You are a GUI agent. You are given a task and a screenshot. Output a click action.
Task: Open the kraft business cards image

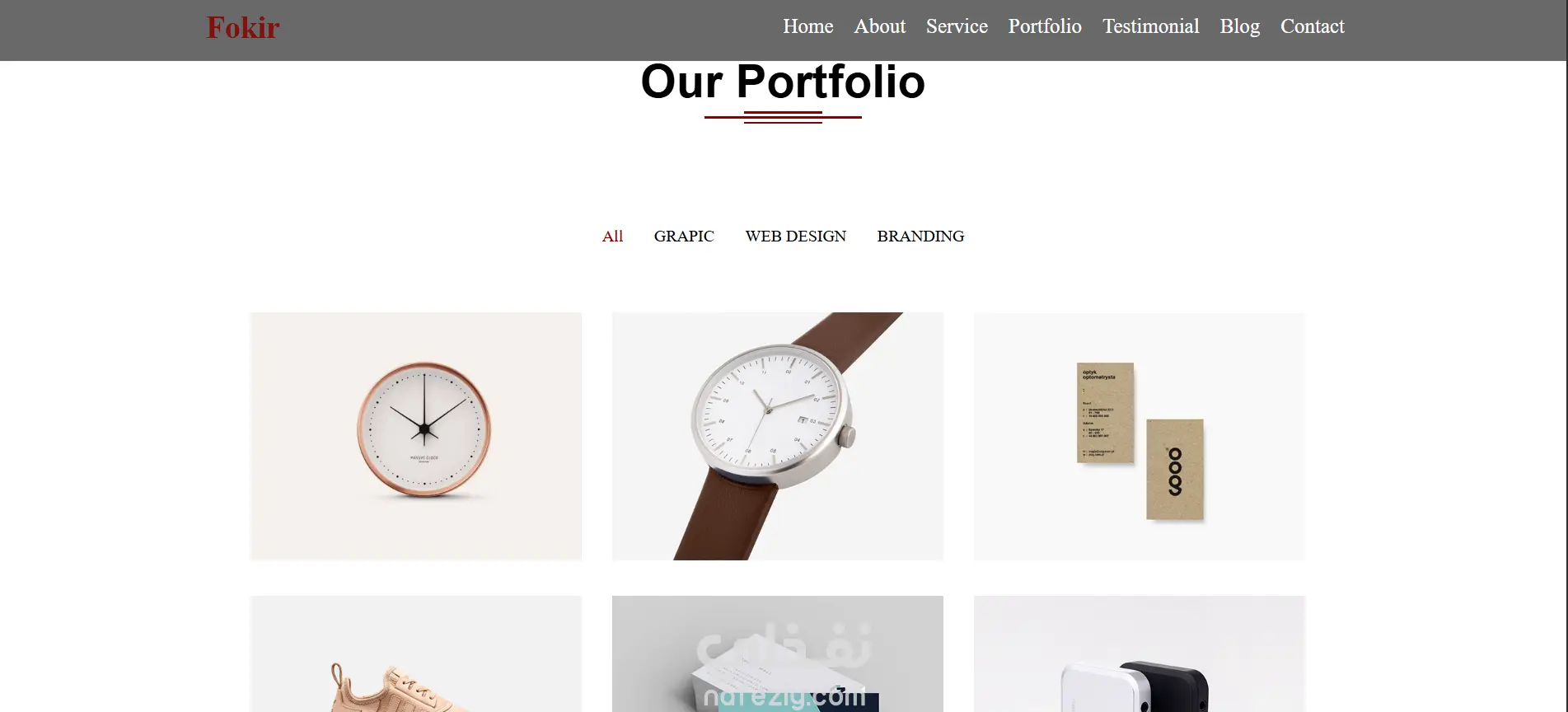[1140, 436]
